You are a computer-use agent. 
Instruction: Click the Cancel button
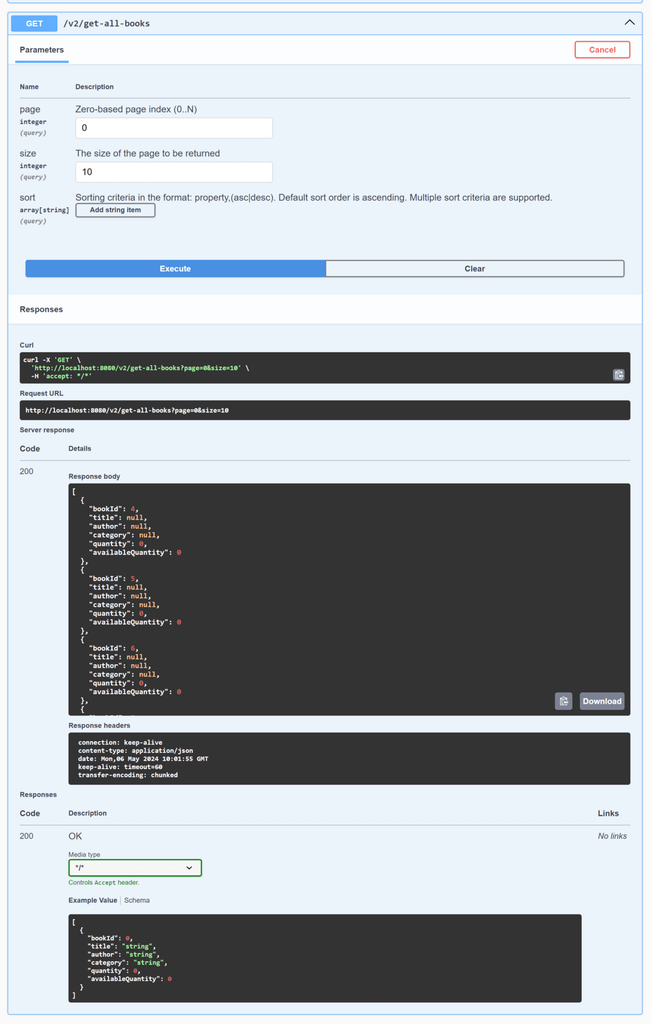tap(602, 50)
